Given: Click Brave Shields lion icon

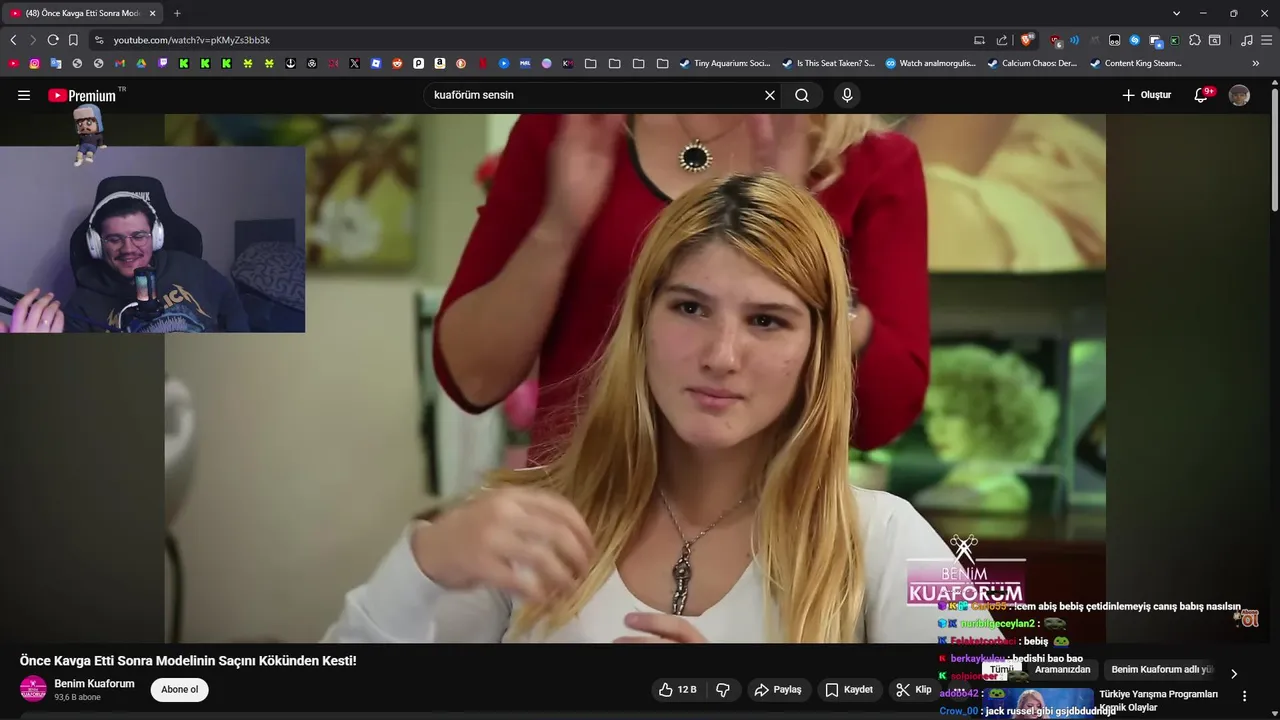Looking at the screenshot, I should tap(1026, 40).
